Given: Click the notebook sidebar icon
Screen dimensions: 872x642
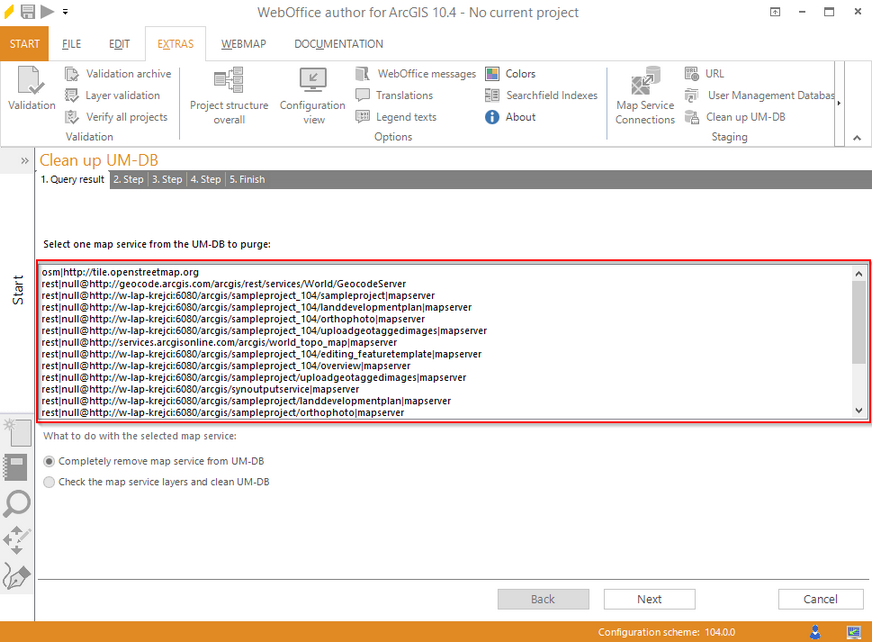Looking at the screenshot, I should pyautogui.click(x=16, y=467).
